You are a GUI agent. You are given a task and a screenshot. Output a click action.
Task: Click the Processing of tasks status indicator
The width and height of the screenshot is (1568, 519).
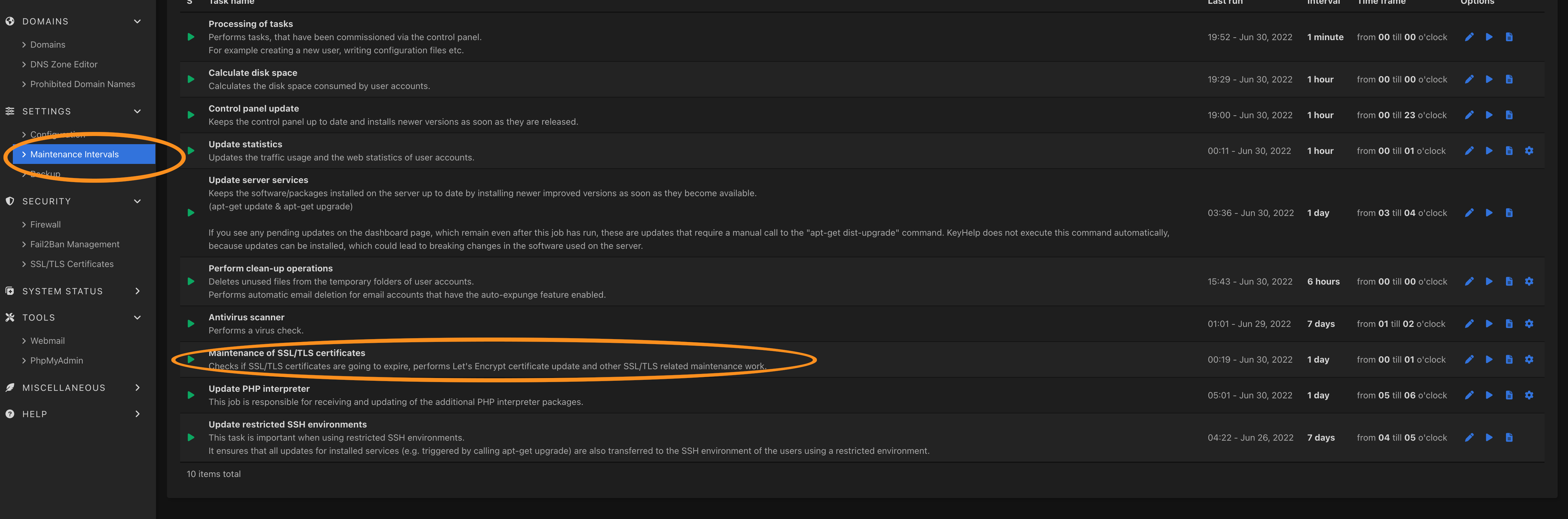[x=190, y=37]
